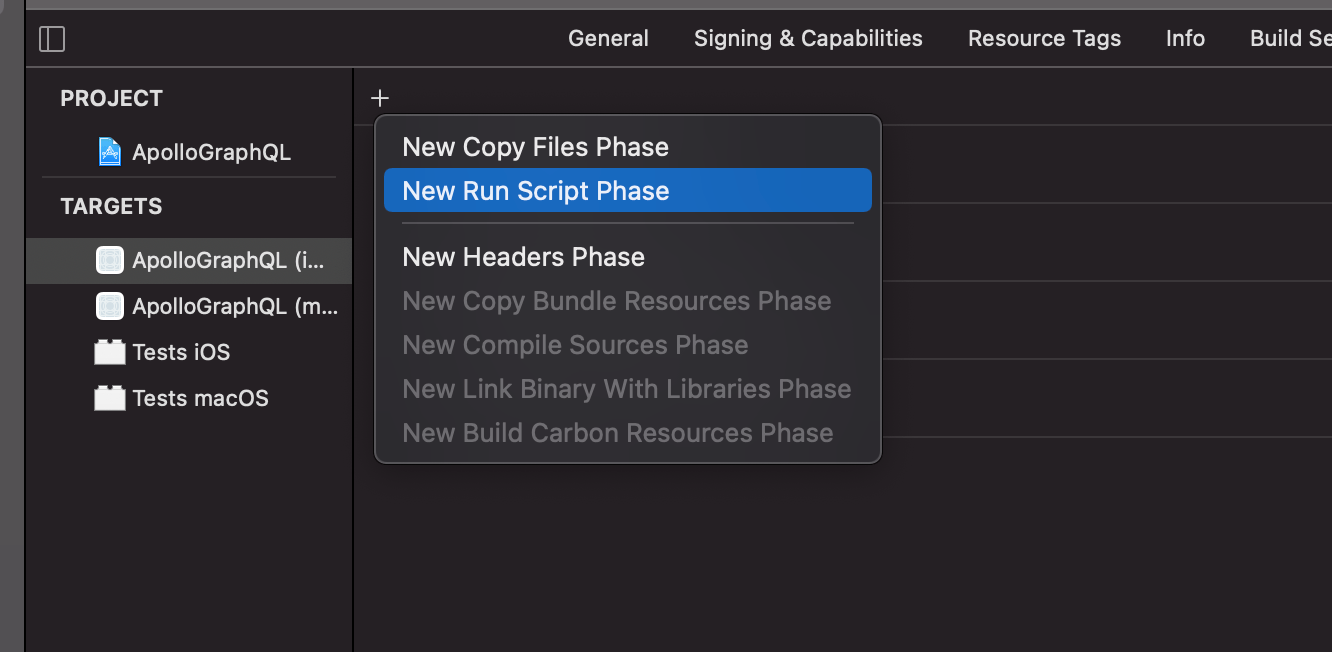Select the ApolloGraphQL (m... target
Viewport: 1332px width, 652px height.
[x=234, y=306]
